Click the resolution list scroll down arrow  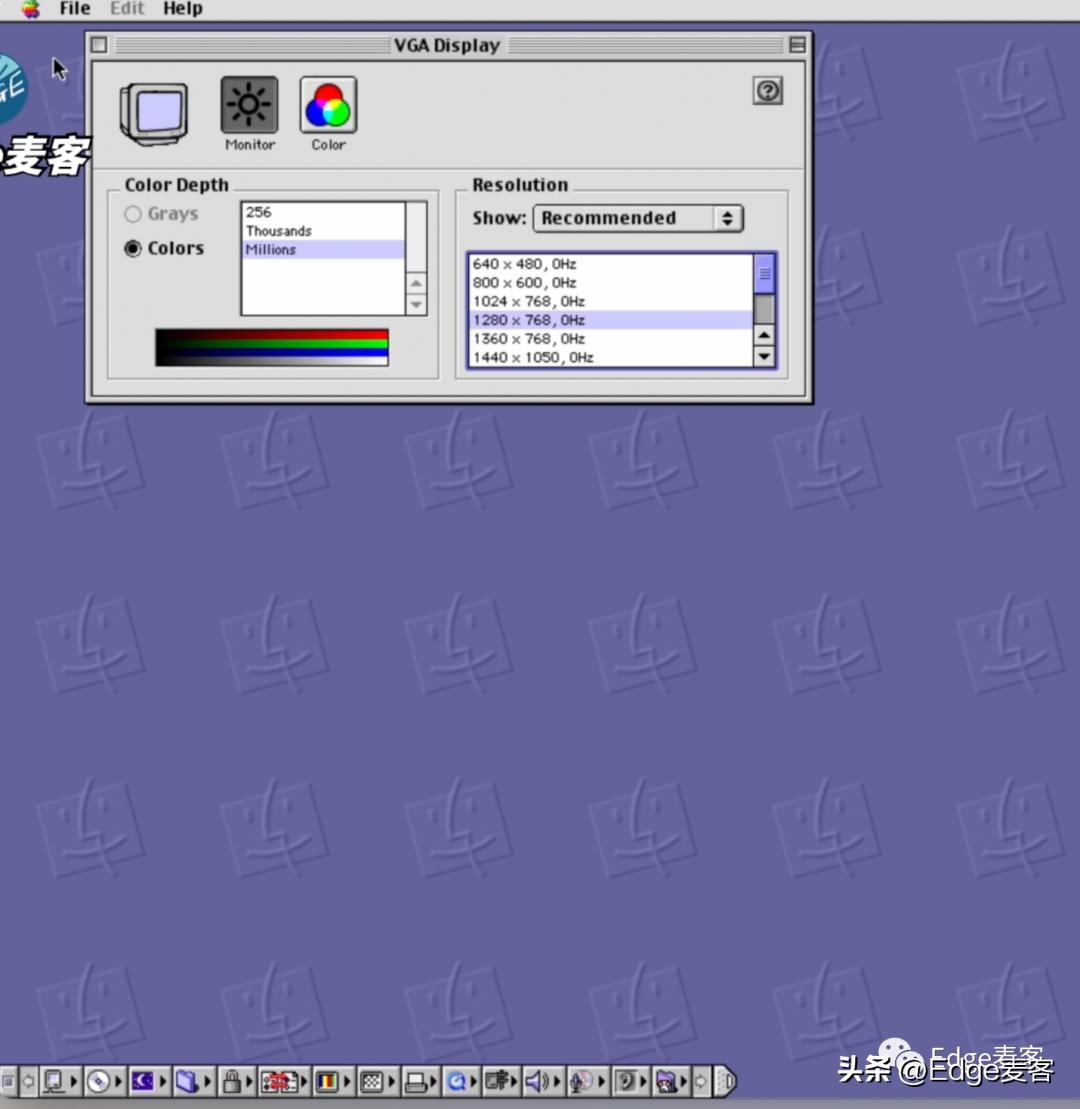point(764,356)
